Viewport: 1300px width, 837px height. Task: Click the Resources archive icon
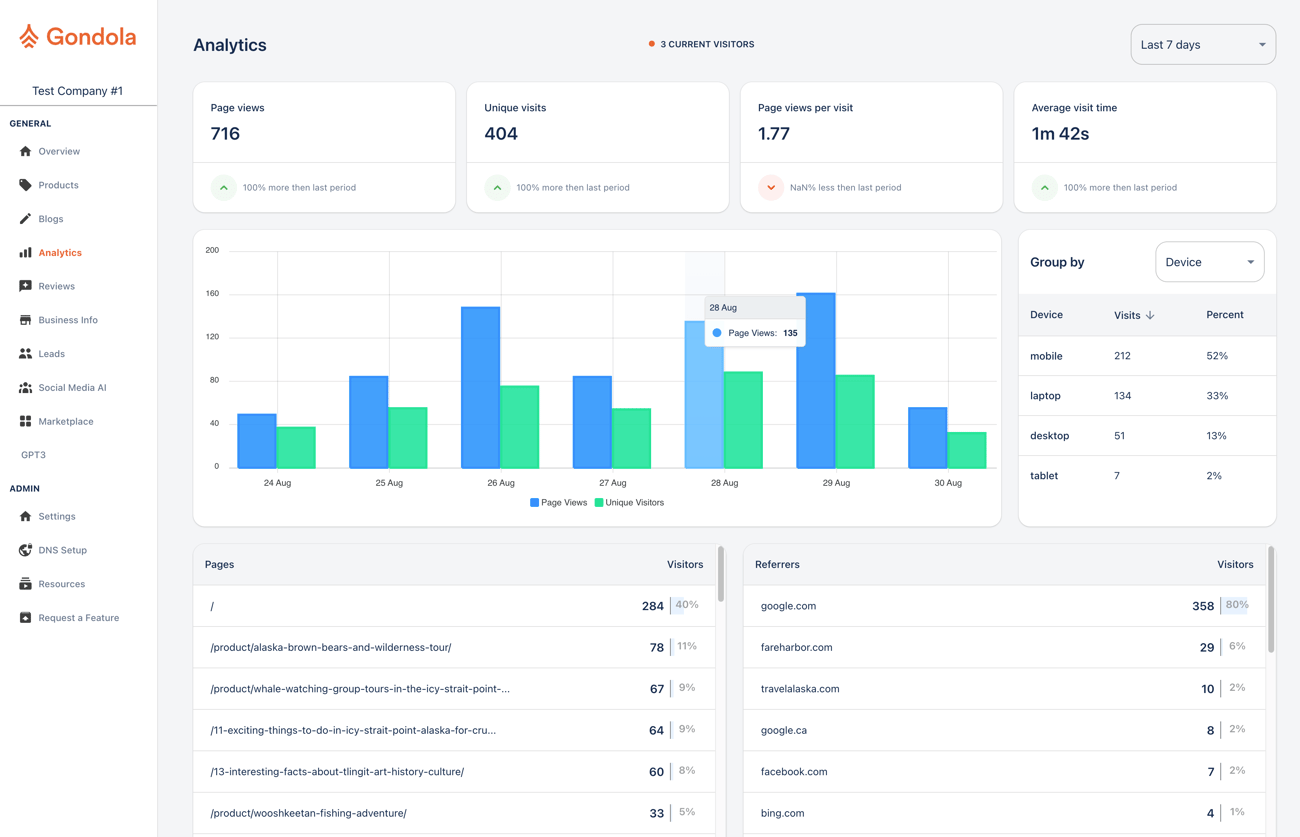point(25,584)
